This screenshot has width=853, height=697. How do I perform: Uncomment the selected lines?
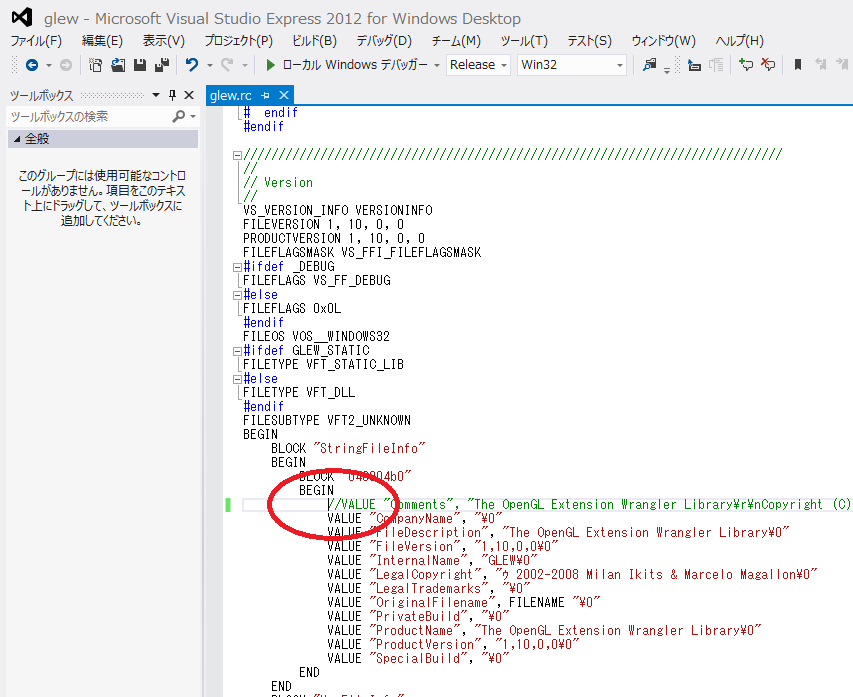[x=768, y=65]
